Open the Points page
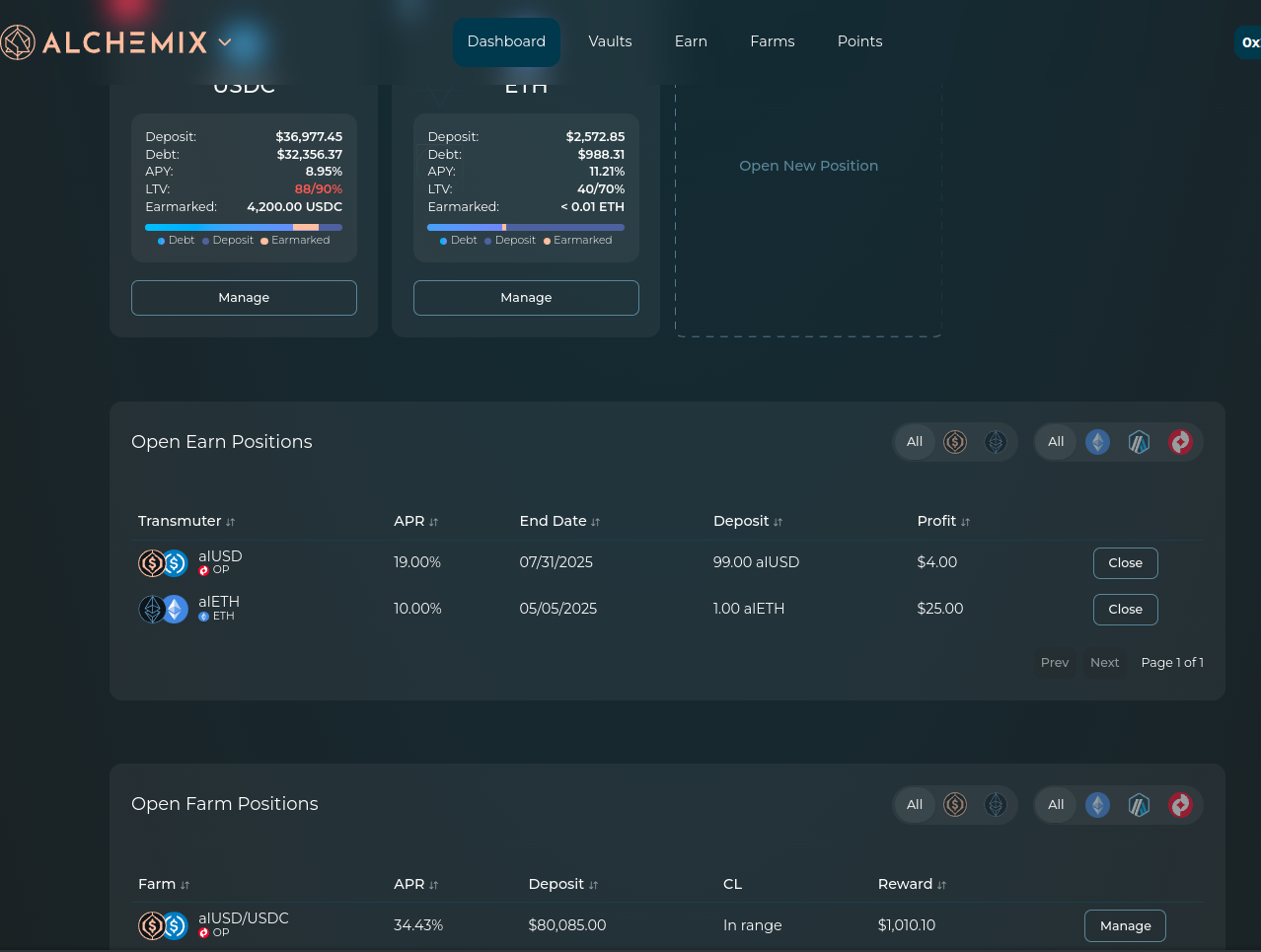Viewport: 1261px width, 952px height. coord(859,41)
